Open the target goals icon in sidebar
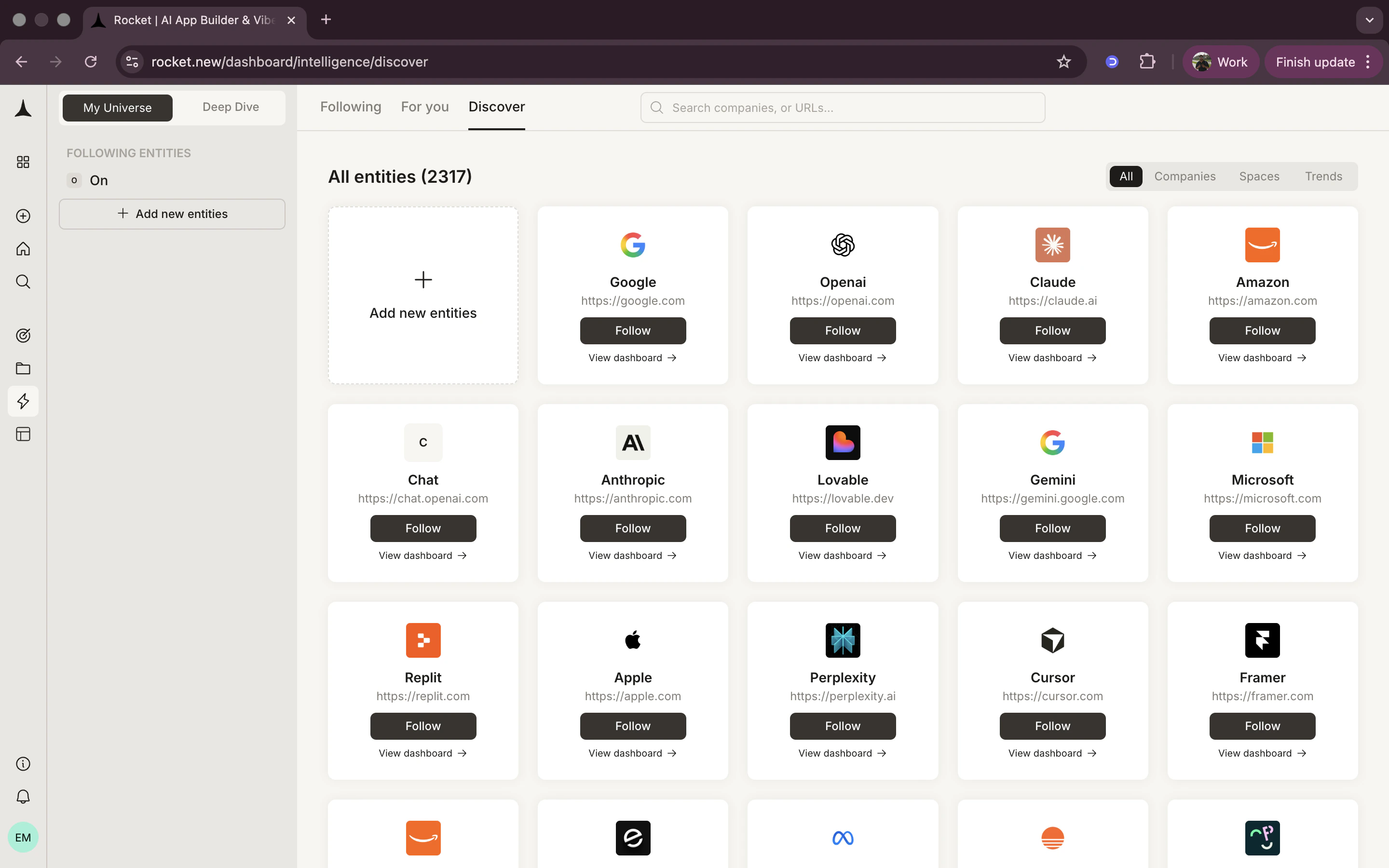The height and width of the screenshot is (868, 1389). (x=23, y=335)
